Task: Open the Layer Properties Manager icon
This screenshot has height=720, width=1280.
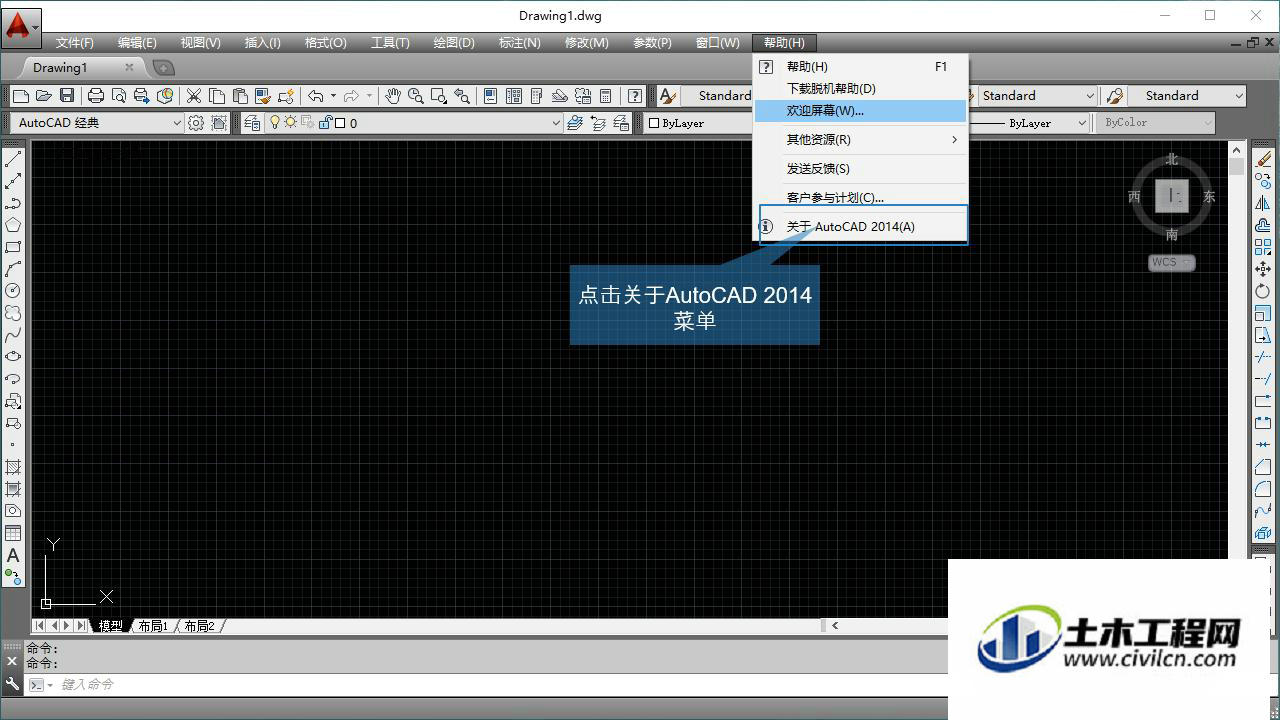Action: click(x=251, y=123)
